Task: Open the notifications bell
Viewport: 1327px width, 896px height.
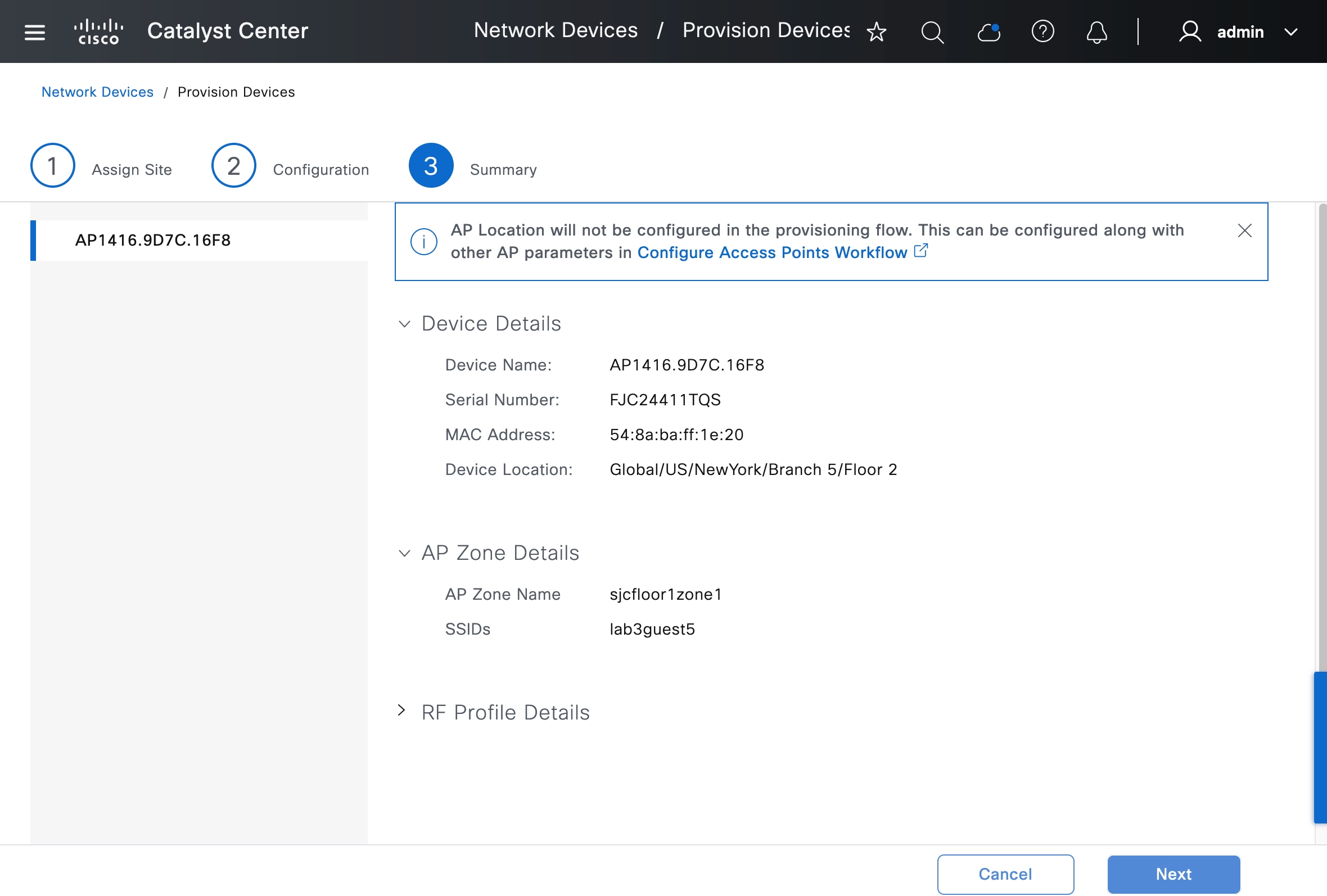Action: coord(1096,32)
